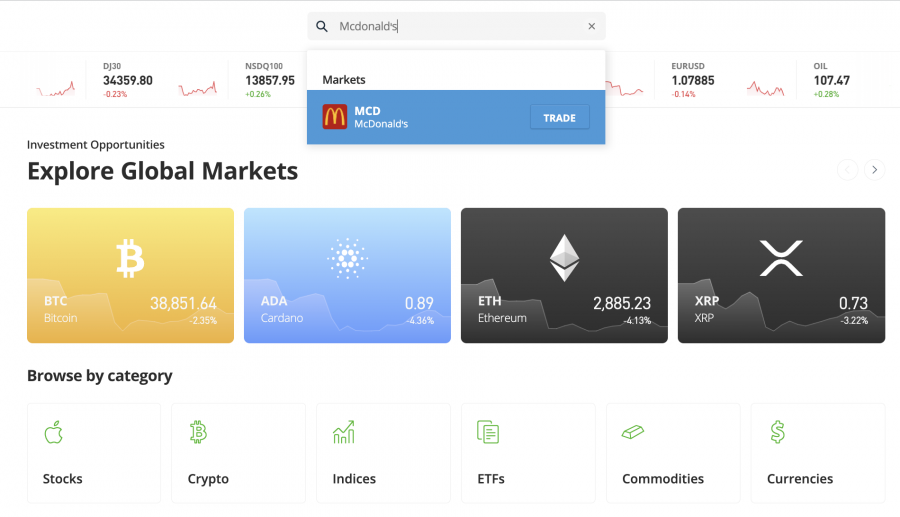The image size is (900, 517).
Task: Click the Indices chart icon
Action: click(344, 432)
